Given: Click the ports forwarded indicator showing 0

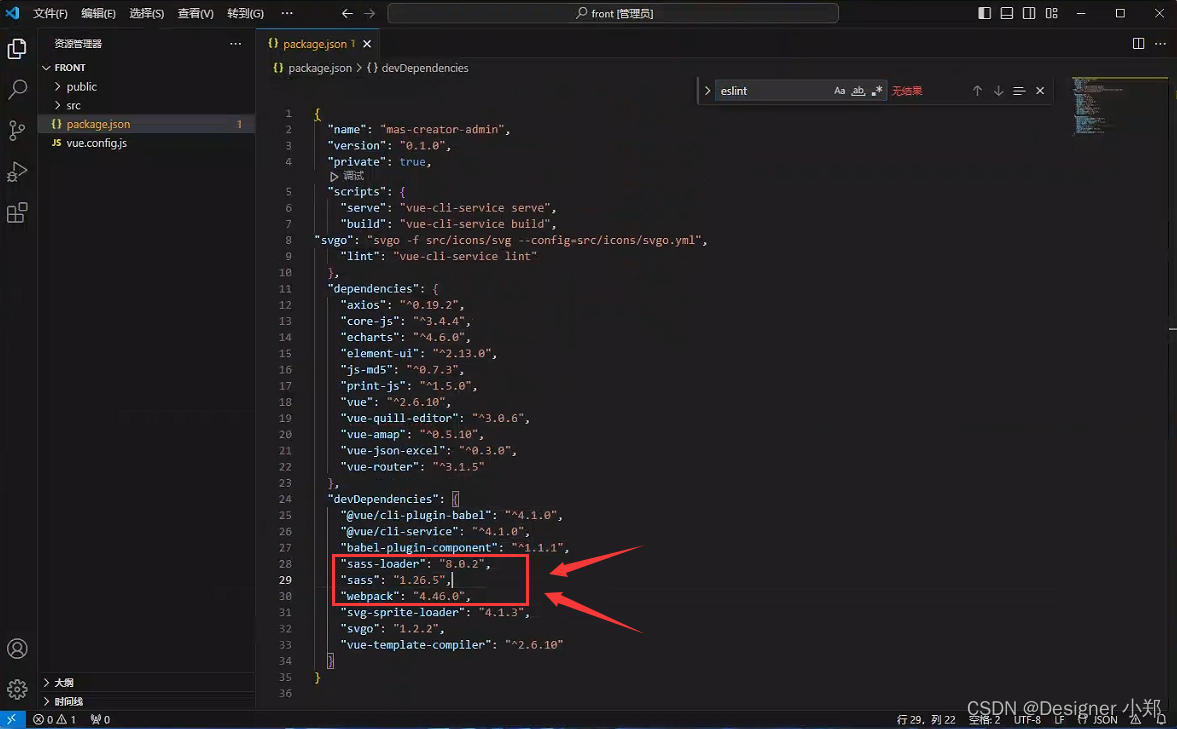Looking at the screenshot, I should click(x=100, y=719).
